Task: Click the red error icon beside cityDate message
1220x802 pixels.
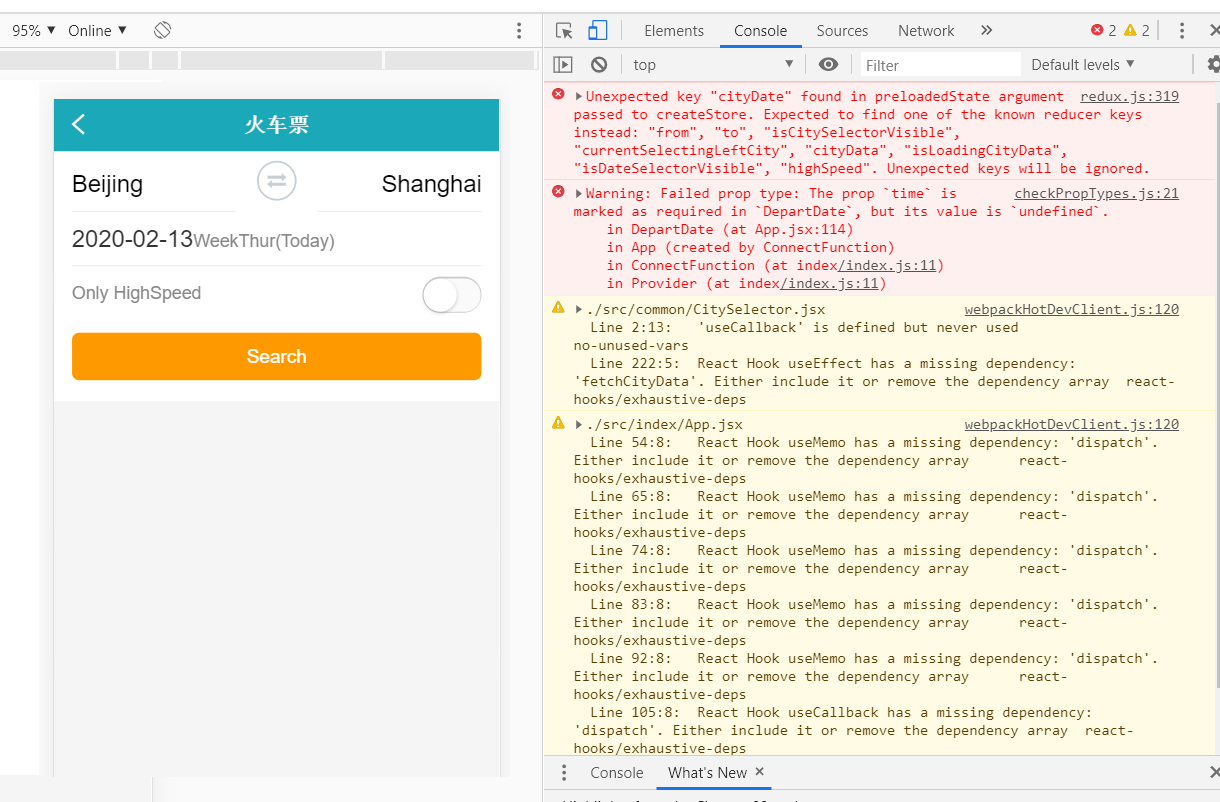Action: pos(558,94)
